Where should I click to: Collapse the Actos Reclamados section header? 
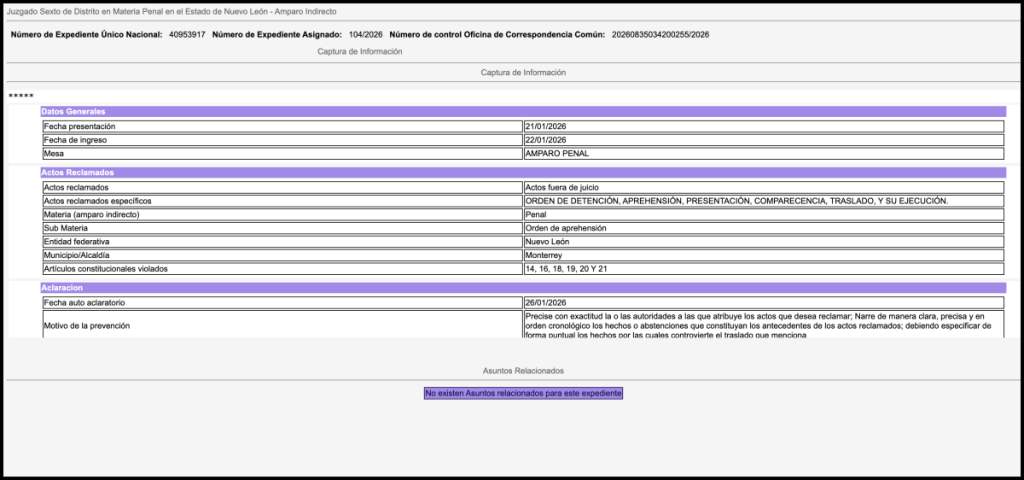523,173
